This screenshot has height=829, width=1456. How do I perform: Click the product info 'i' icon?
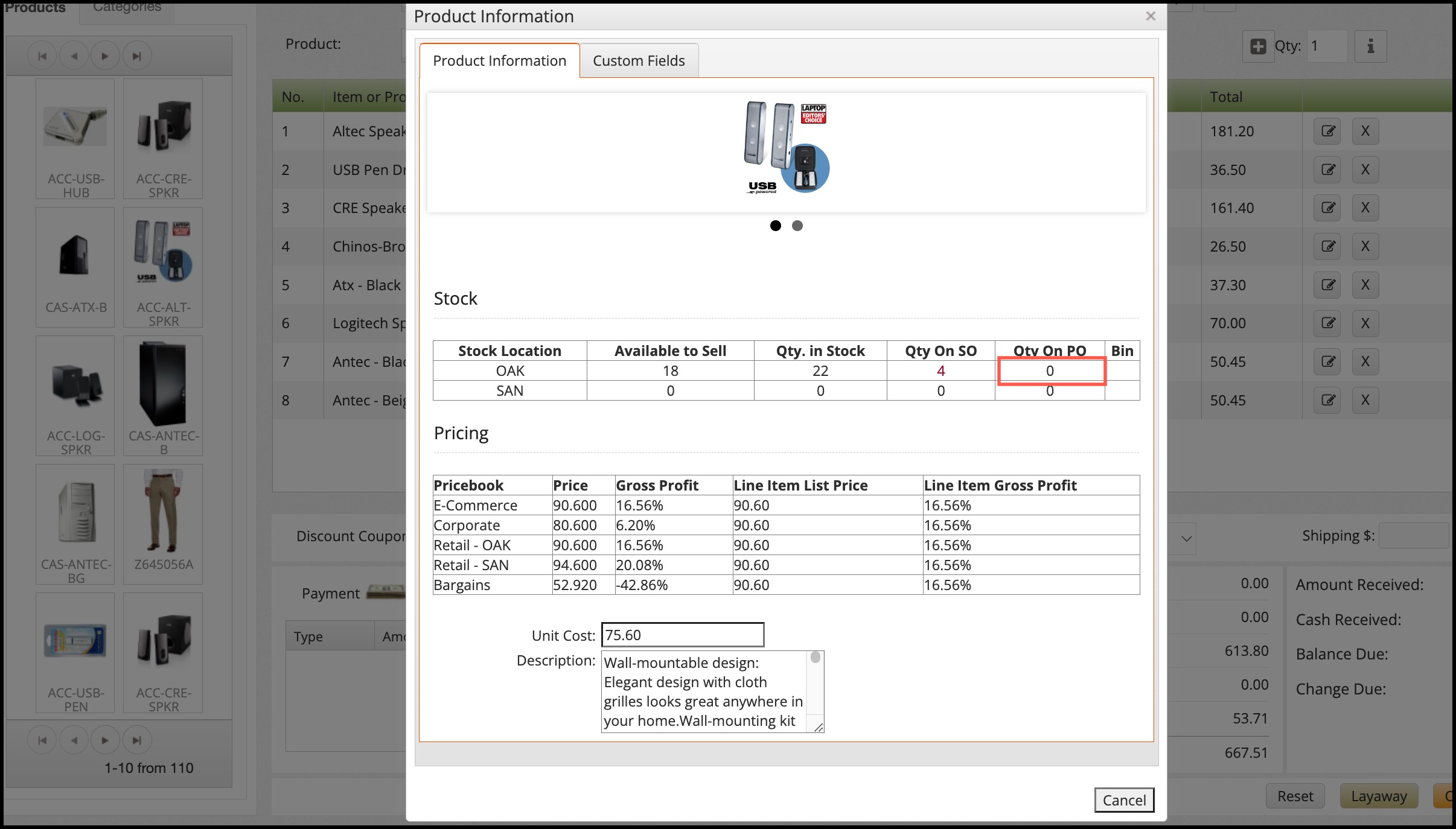tap(1370, 46)
